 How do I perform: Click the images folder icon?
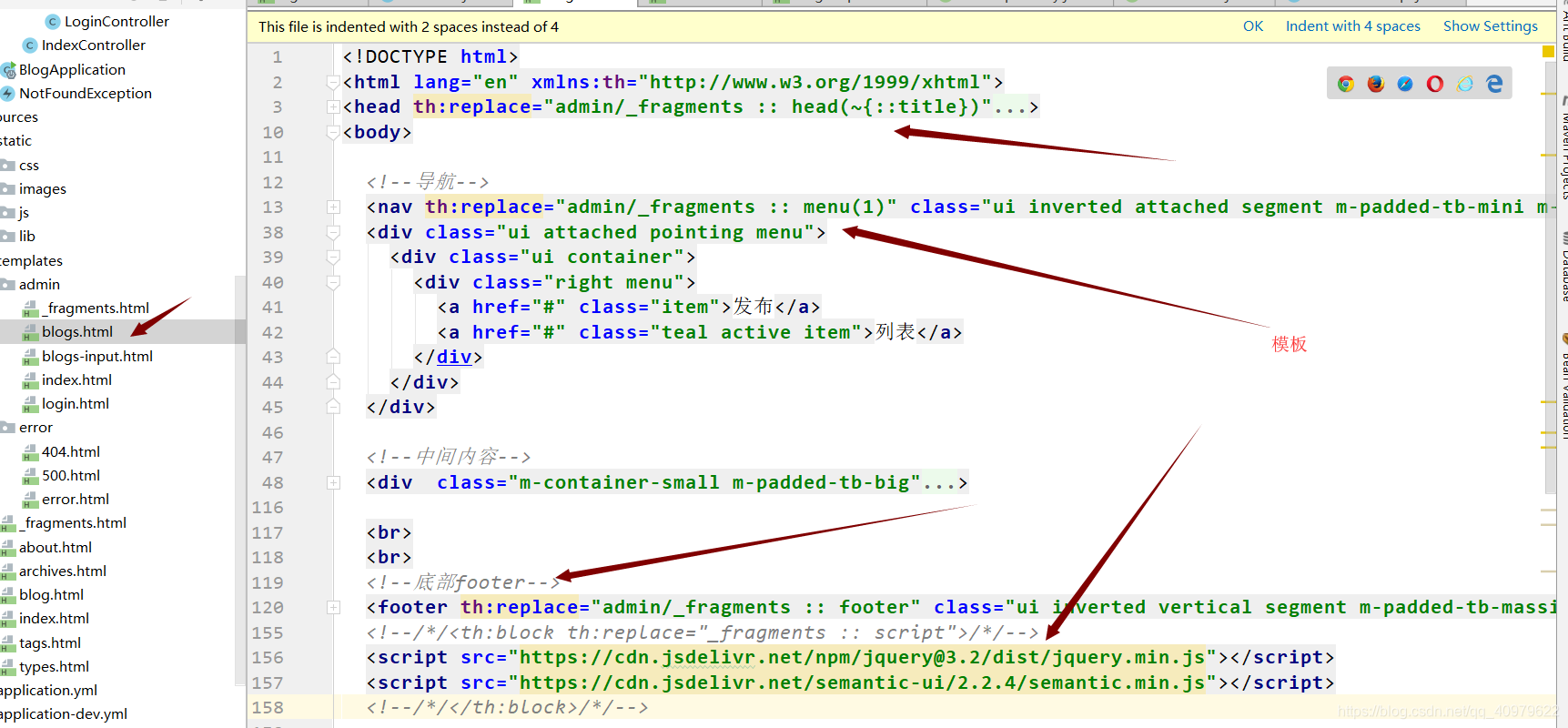tap(8, 188)
